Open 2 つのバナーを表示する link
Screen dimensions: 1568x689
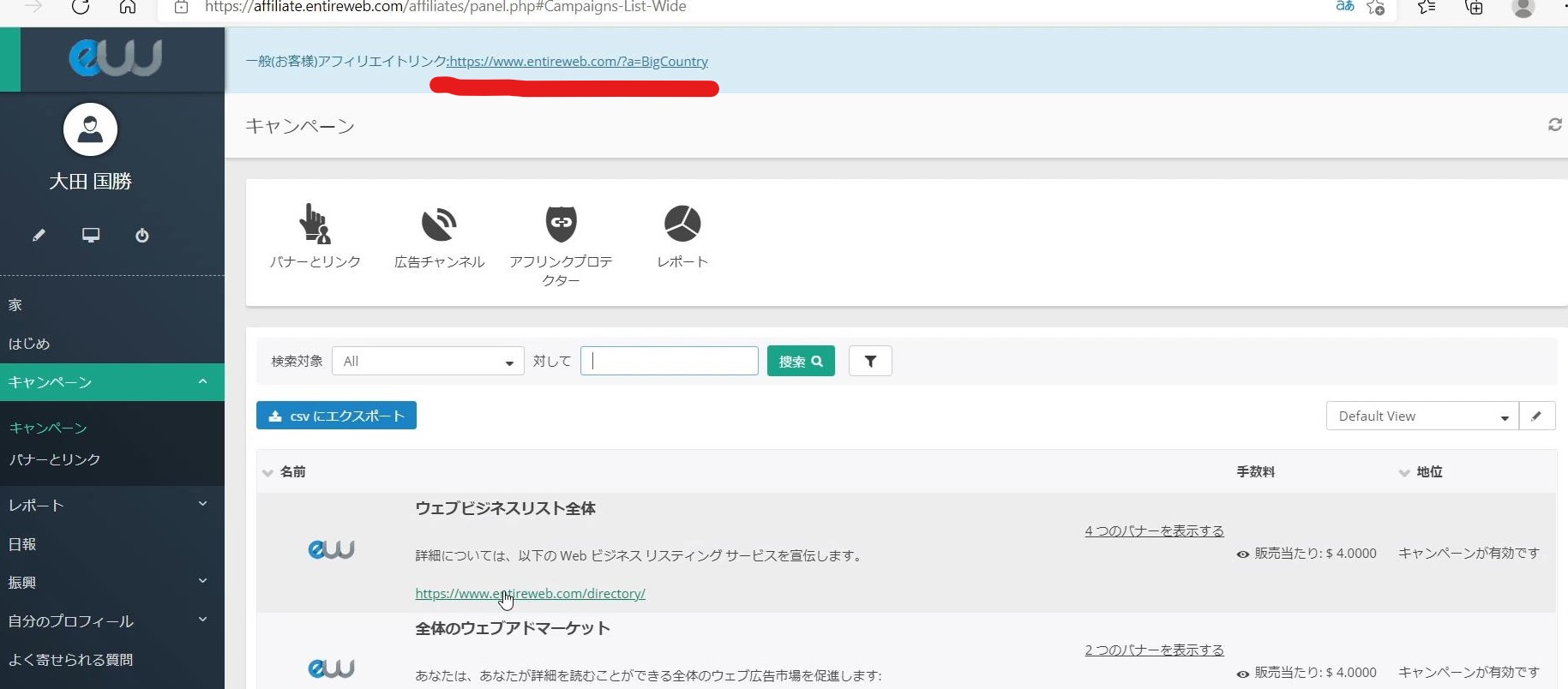[x=1154, y=650]
